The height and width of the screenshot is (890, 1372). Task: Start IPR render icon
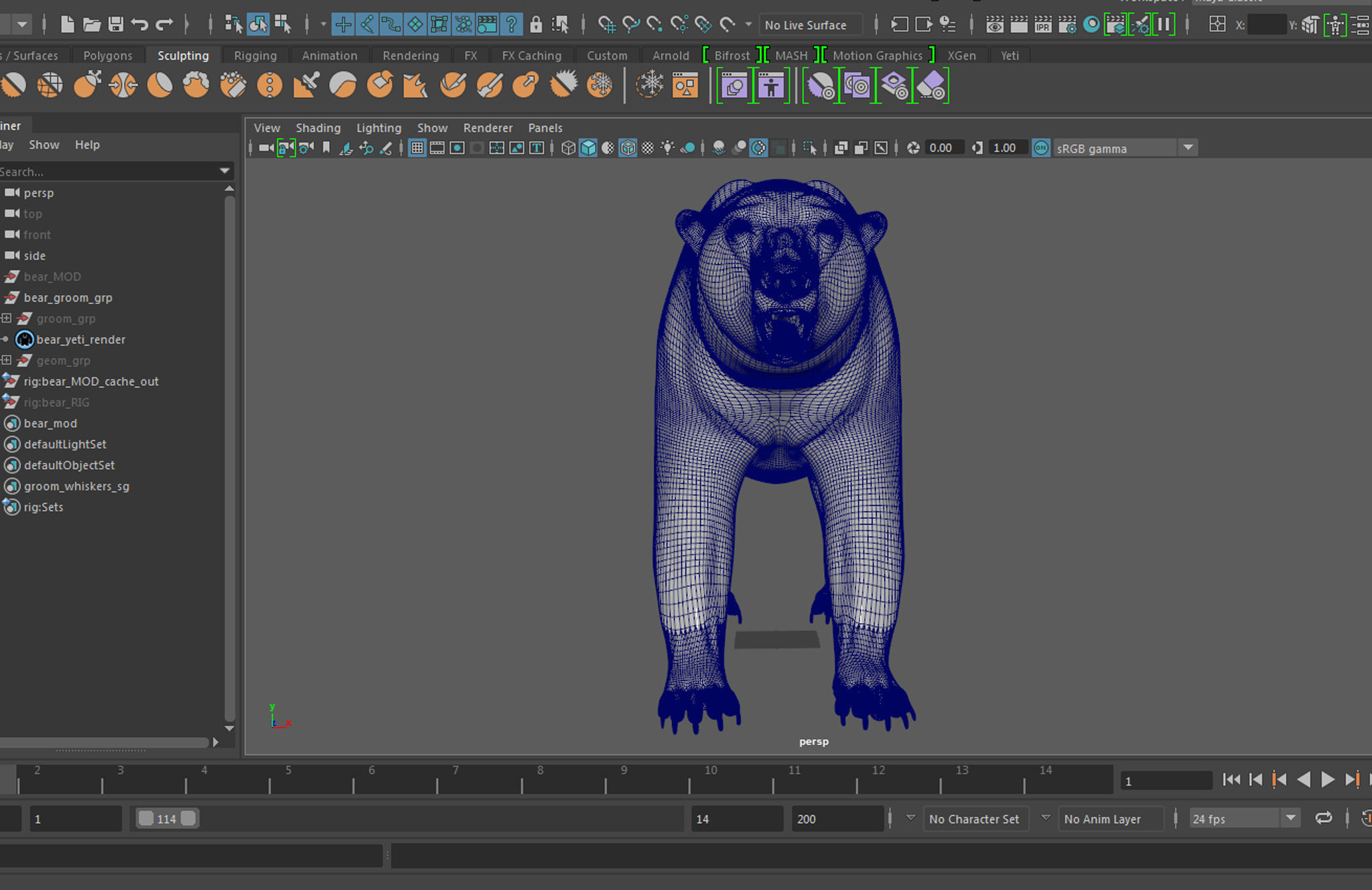(1043, 25)
